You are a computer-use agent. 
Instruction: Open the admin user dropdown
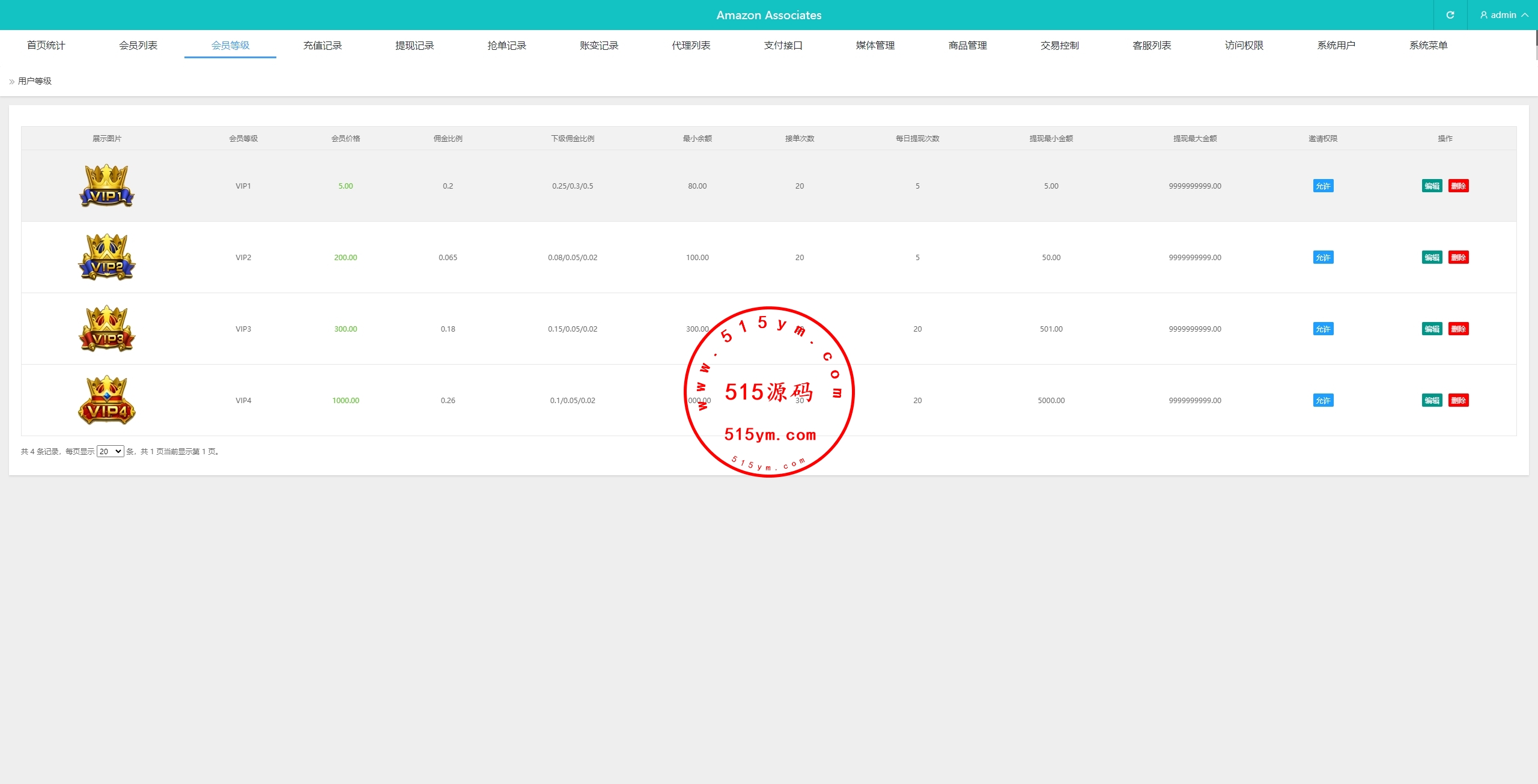(x=1503, y=15)
